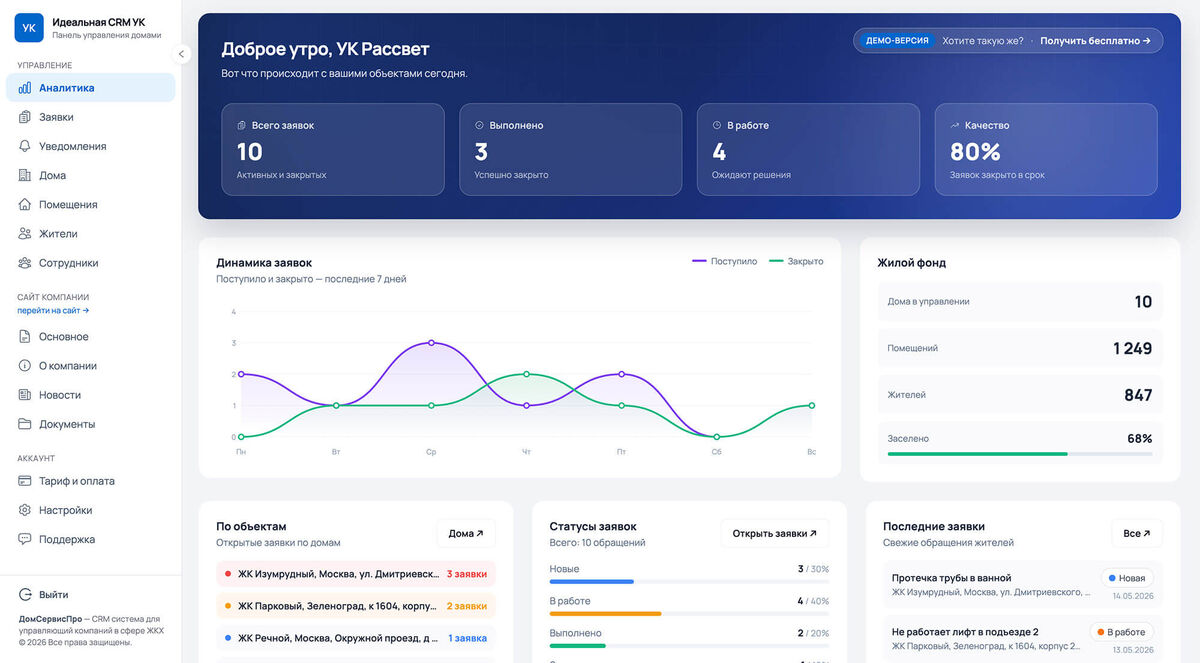Image resolution: width=1200 pixels, height=663 pixels.
Task: Click the green Чт data point on chart
Action: (526, 374)
